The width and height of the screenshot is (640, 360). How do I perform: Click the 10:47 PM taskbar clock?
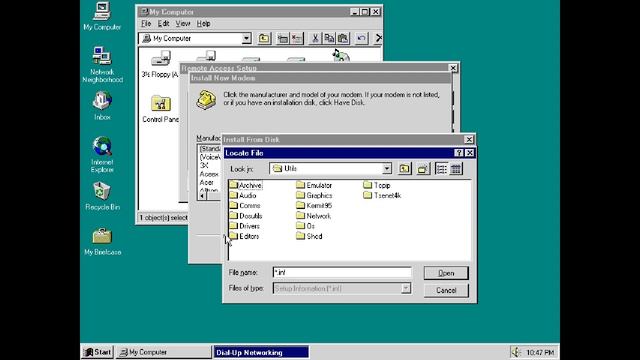(540, 352)
